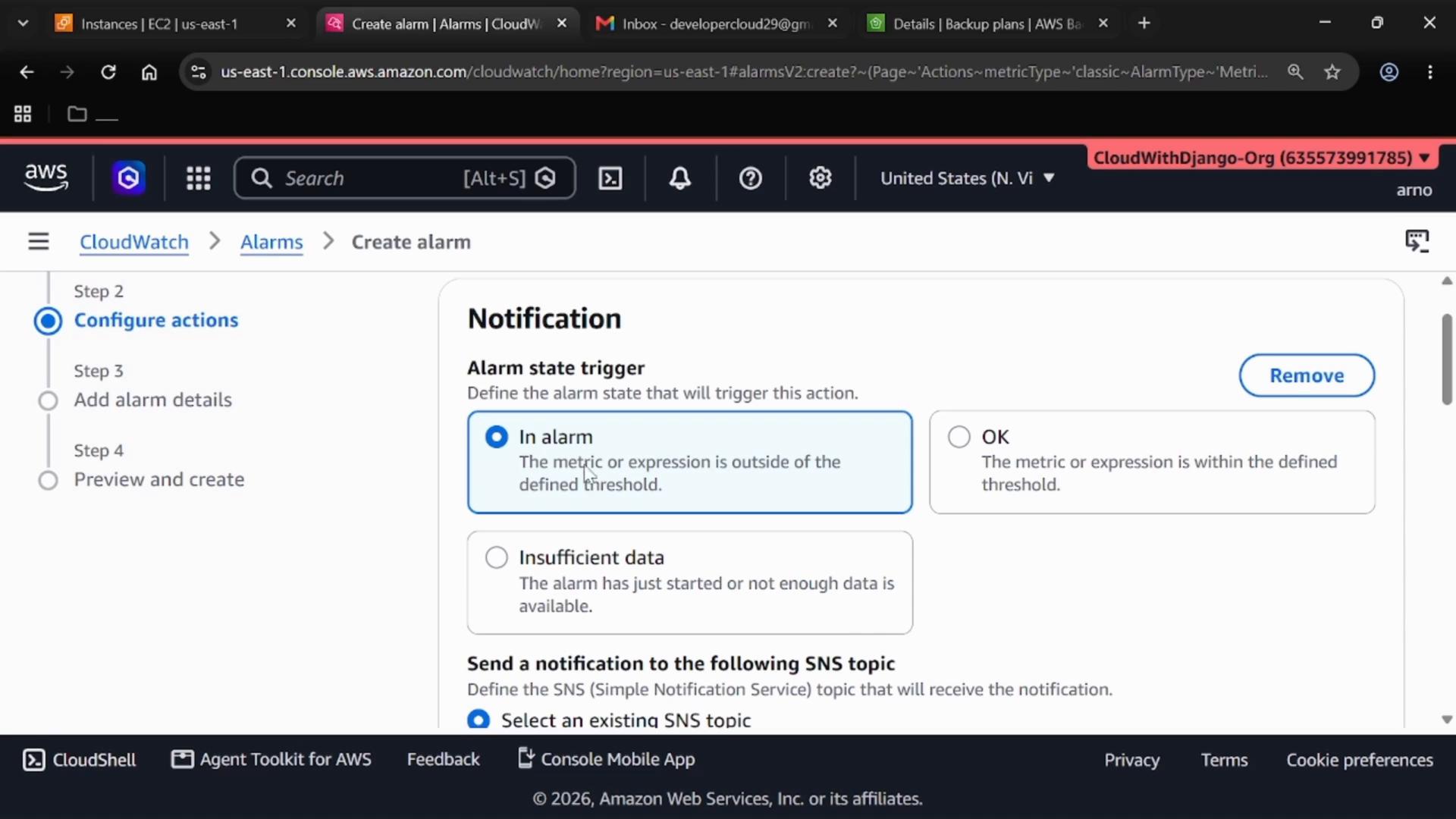
Task: Open the console settings gear
Action: (x=821, y=178)
